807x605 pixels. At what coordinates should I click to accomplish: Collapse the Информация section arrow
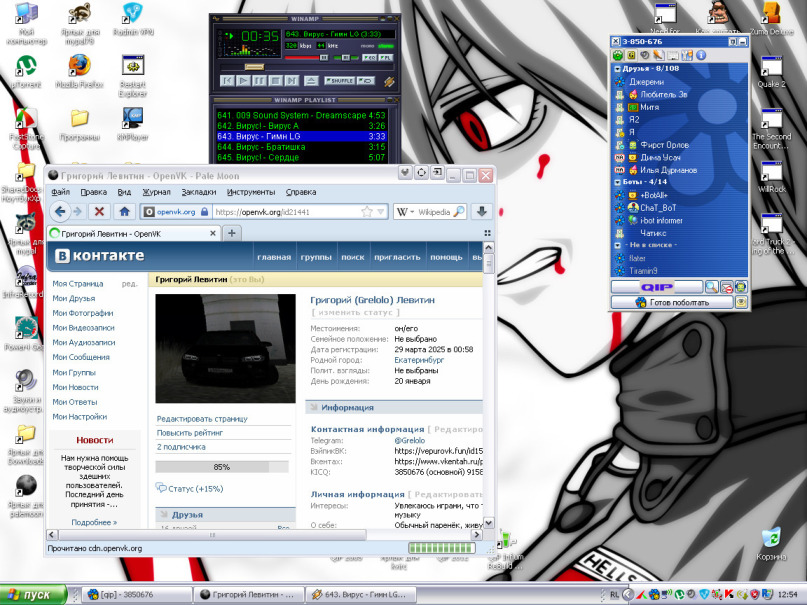tap(313, 407)
